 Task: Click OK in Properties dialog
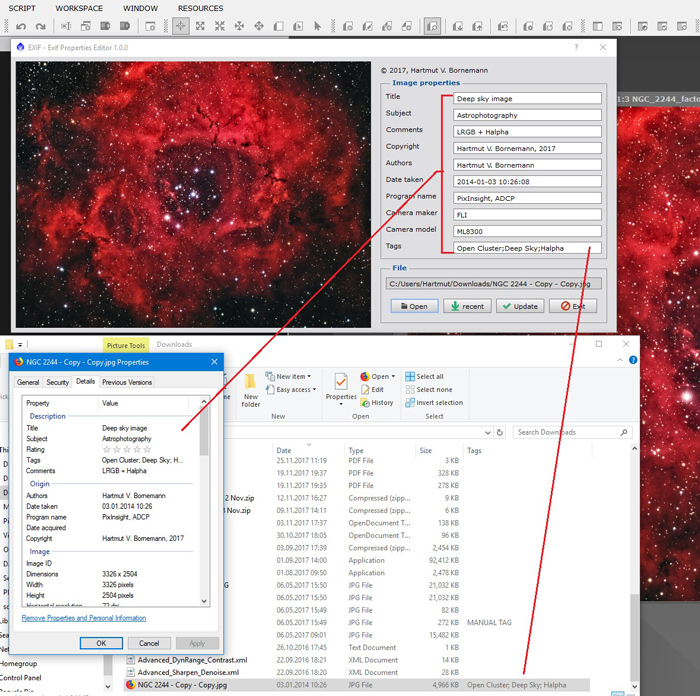[x=101, y=643]
